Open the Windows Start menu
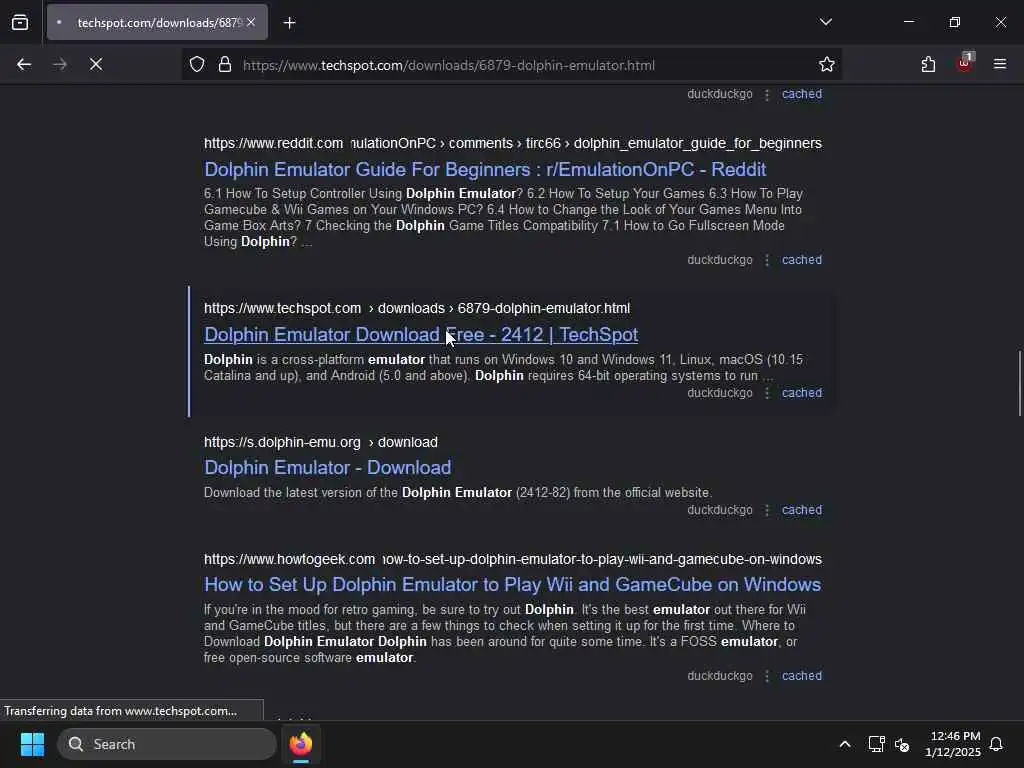This screenshot has width=1024, height=768. coord(32,744)
